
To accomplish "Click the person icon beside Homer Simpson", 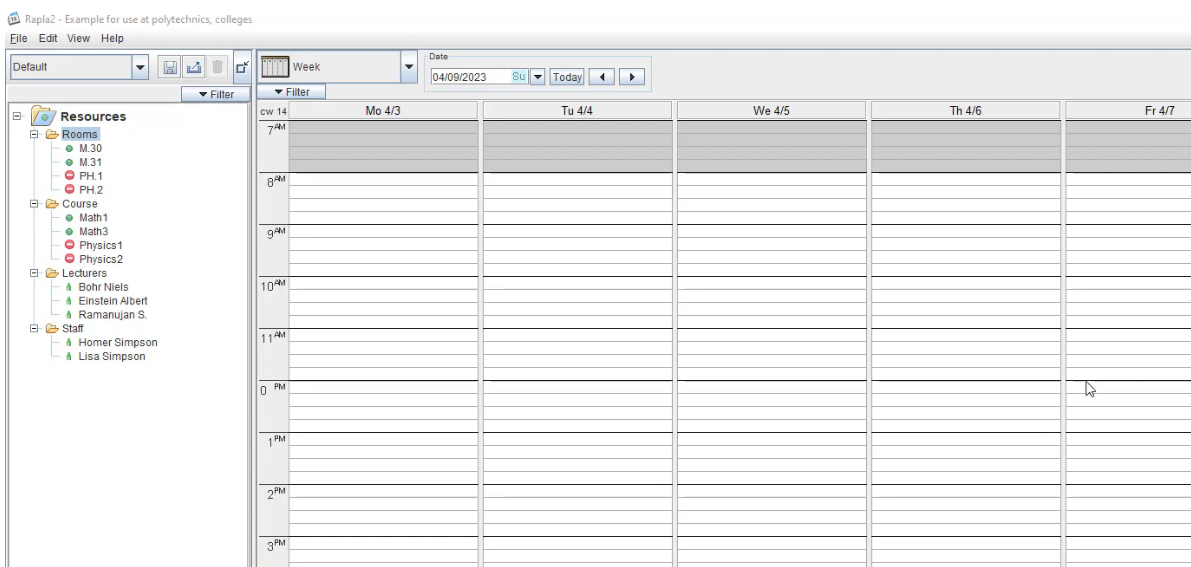I will point(68,342).
